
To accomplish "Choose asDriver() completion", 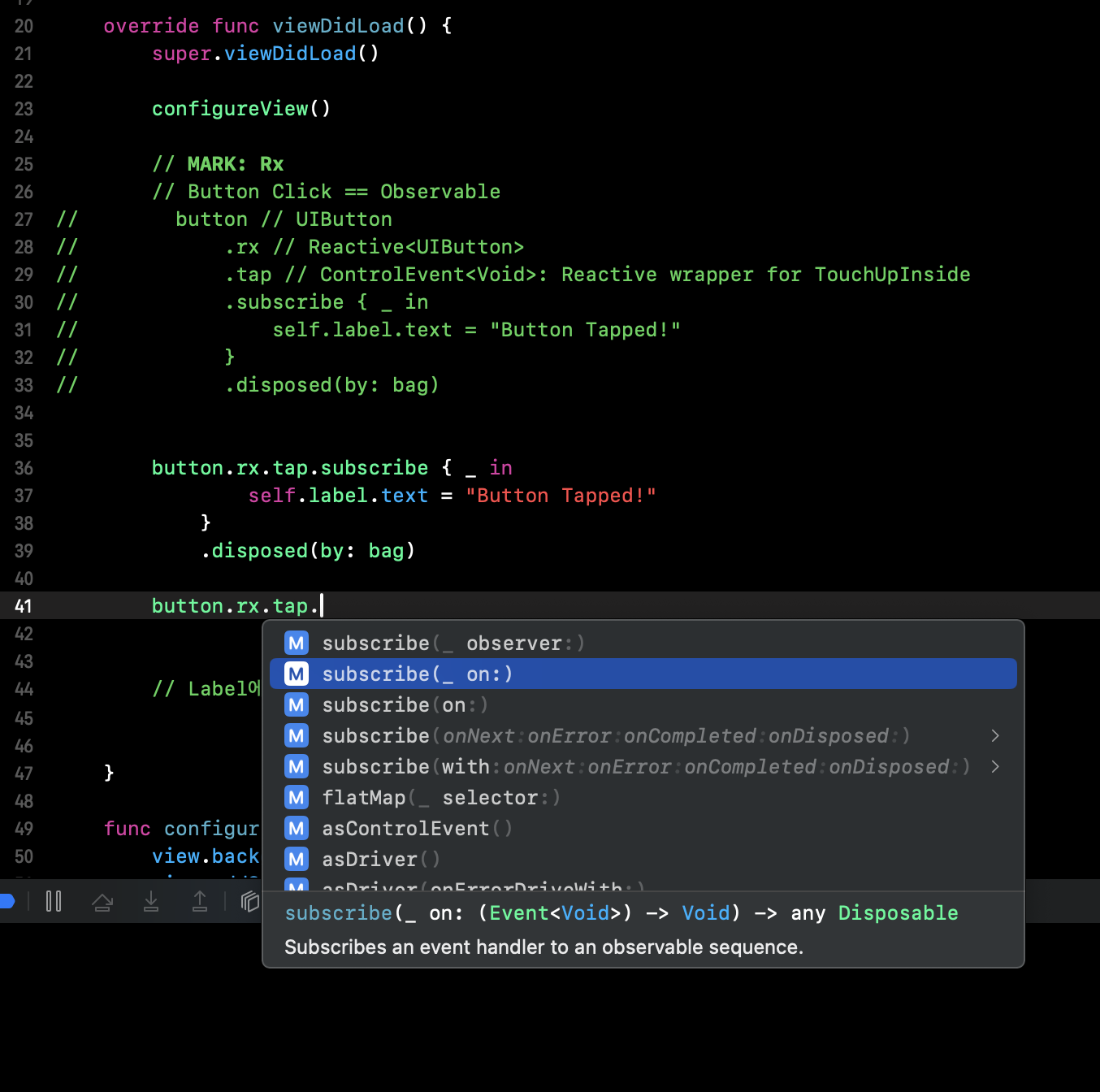I will coord(643,860).
